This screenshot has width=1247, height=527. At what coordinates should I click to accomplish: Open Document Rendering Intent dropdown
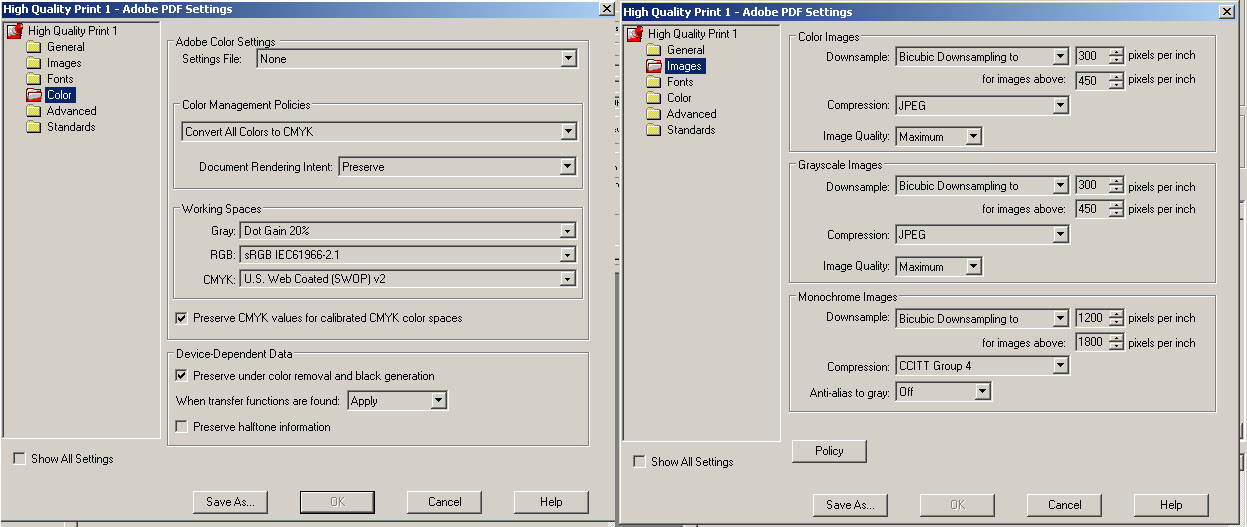pos(458,167)
